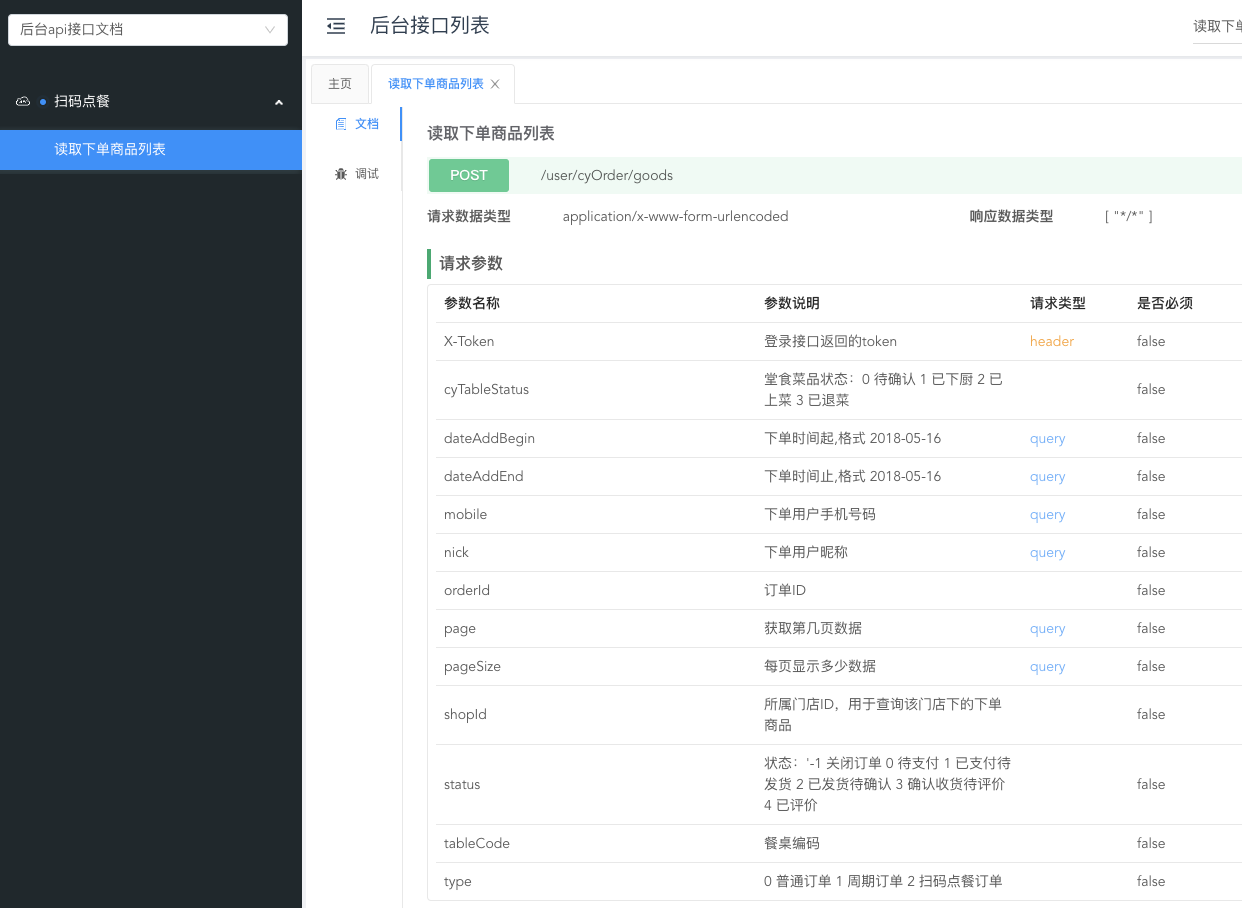This screenshot has width=1242, height=908.
Task: Click description 下单用户昵称
Action: coord(806,553)
